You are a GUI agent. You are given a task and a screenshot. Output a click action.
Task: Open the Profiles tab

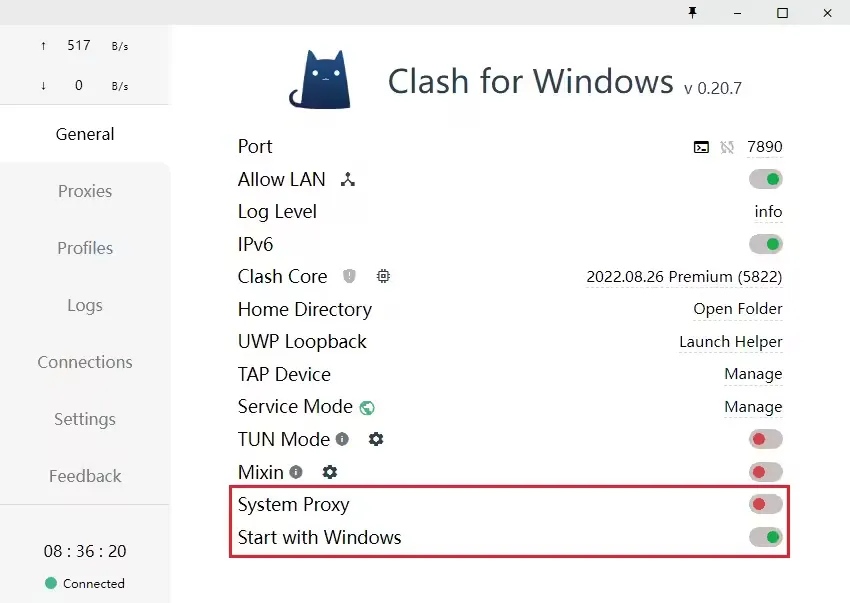pos(85,248)
